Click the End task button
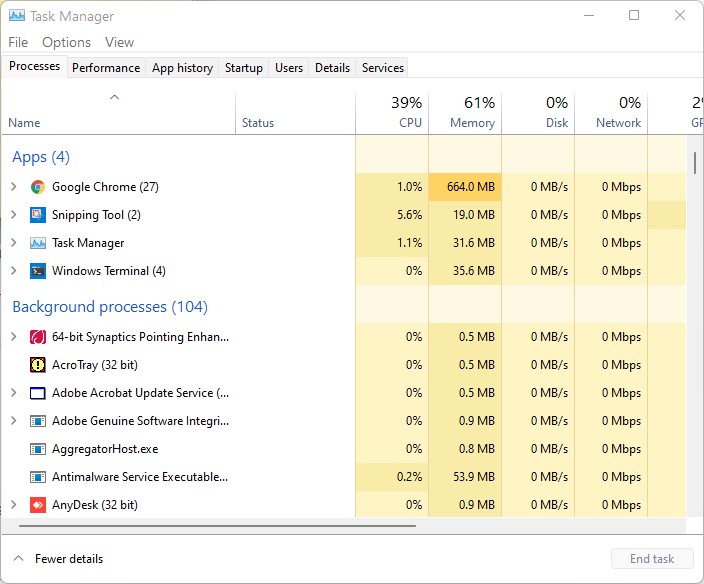 [x=652, y=559]
